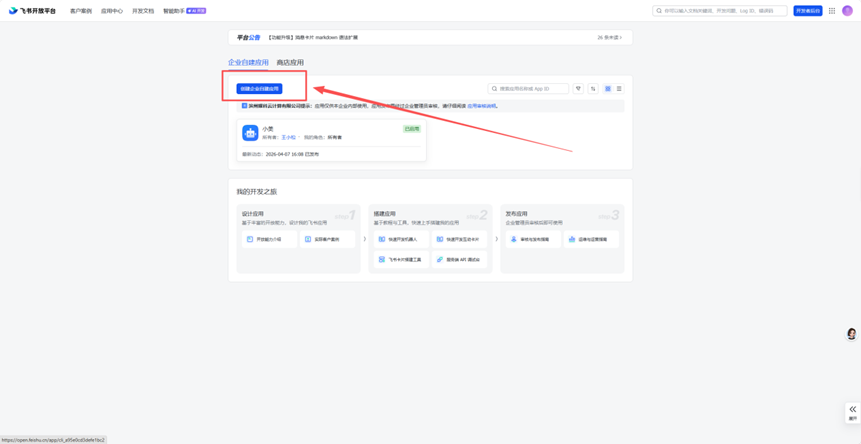Click the blue 开发者后台 button
The width and height of the screenshot is (861, 444).
[808, 11]
